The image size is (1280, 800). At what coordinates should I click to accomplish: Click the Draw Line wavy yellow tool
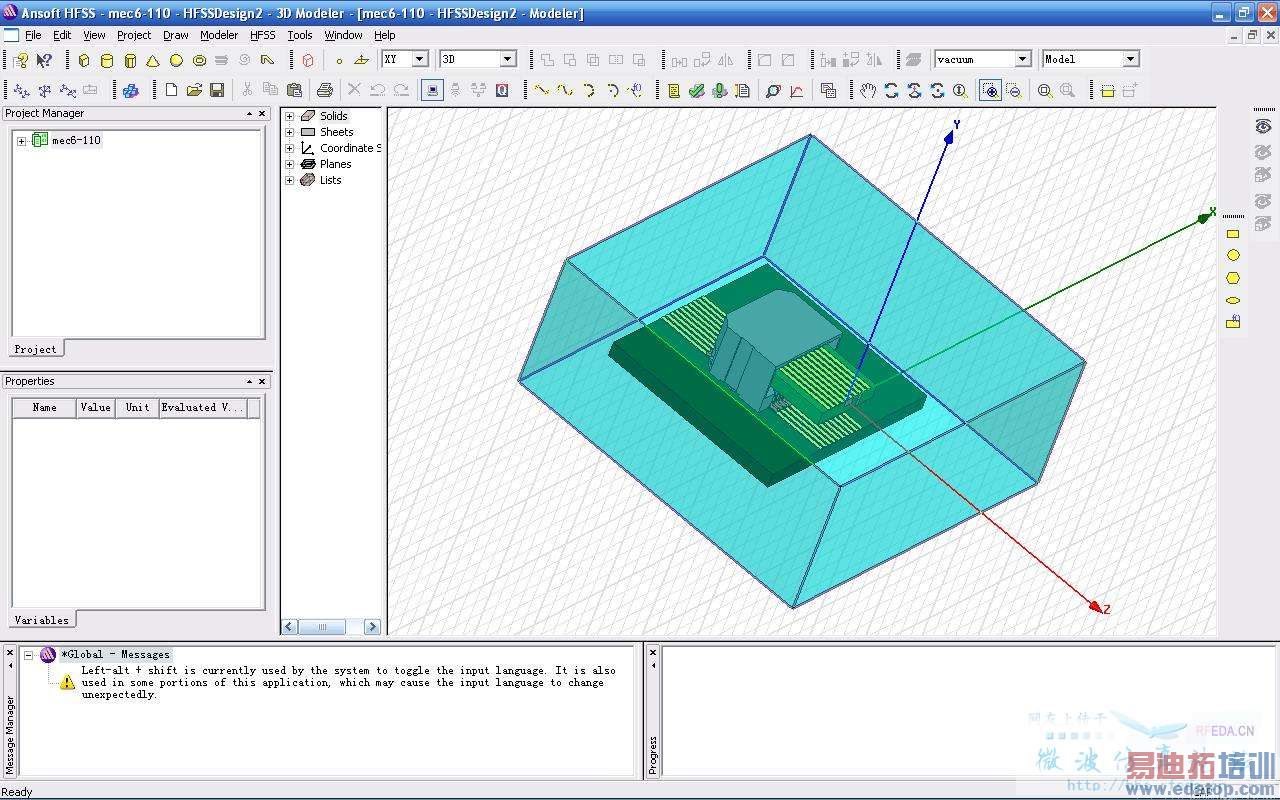[542, 90]
